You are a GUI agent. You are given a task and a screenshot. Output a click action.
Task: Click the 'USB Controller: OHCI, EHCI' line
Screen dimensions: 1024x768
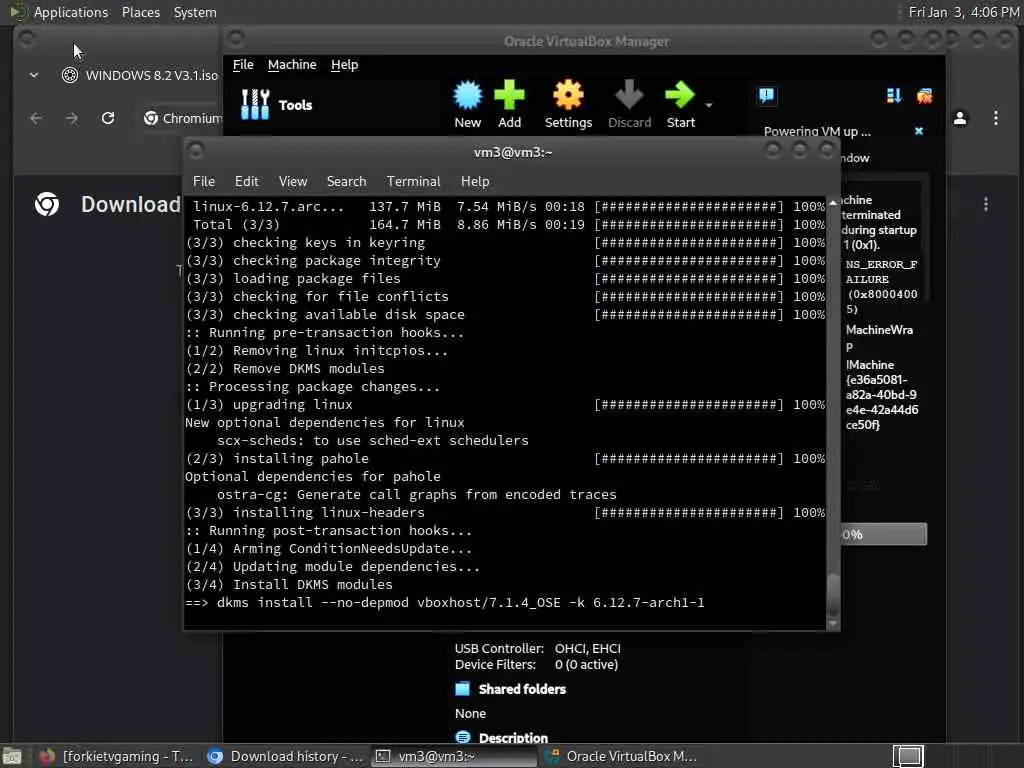(537, 648)
